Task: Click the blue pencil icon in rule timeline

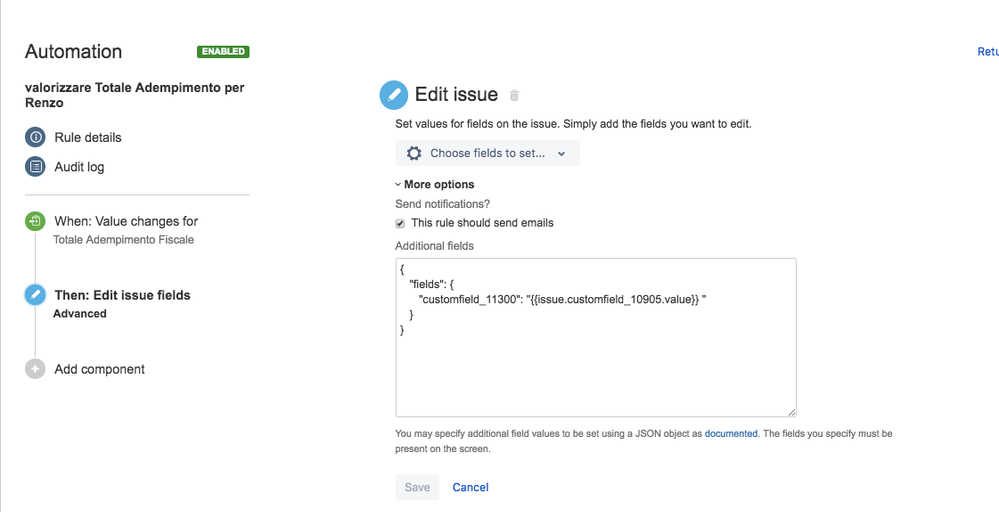Action: point(35,295)
